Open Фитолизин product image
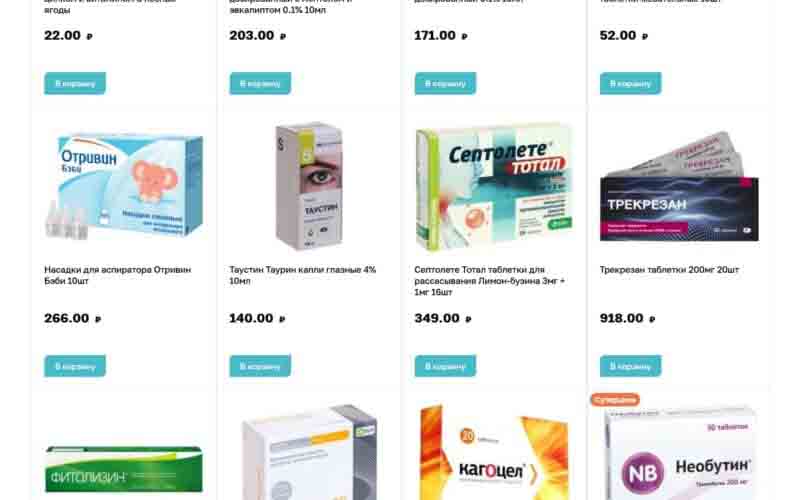800x500 pixels. pos(124,469)
